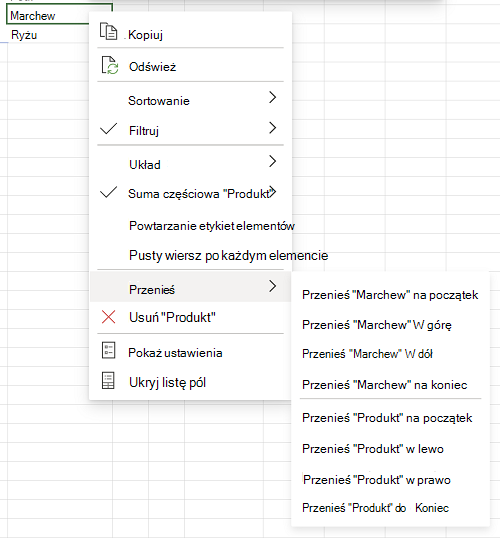Viewport: 500px width, 538px height.
Task: Choose Przenieś "Marchew" W górę
Action: 377,325
